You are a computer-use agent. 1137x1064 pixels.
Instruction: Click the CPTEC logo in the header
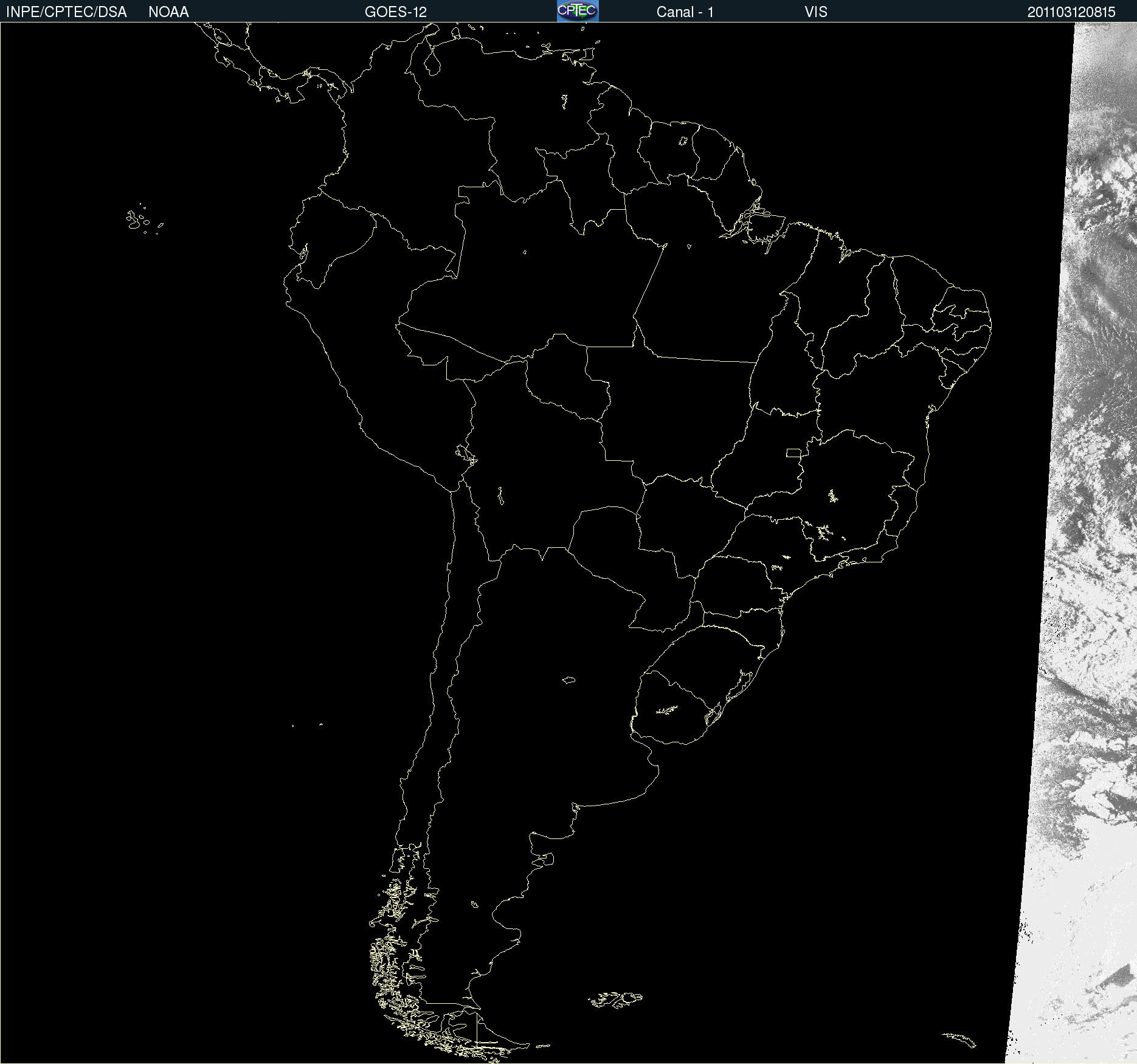click(578, 11)
